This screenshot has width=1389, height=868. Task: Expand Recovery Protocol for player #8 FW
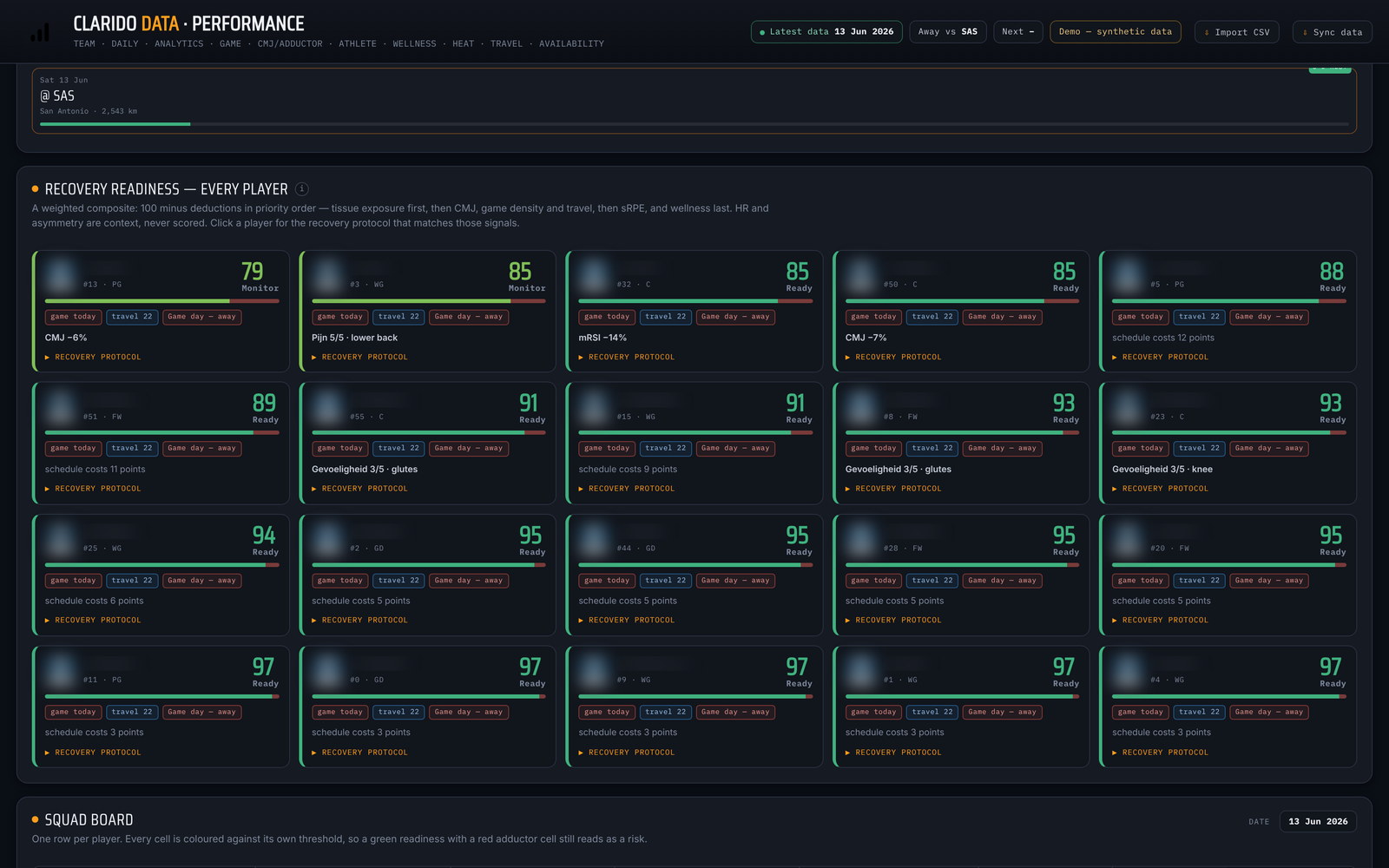[x=893, y=489]
